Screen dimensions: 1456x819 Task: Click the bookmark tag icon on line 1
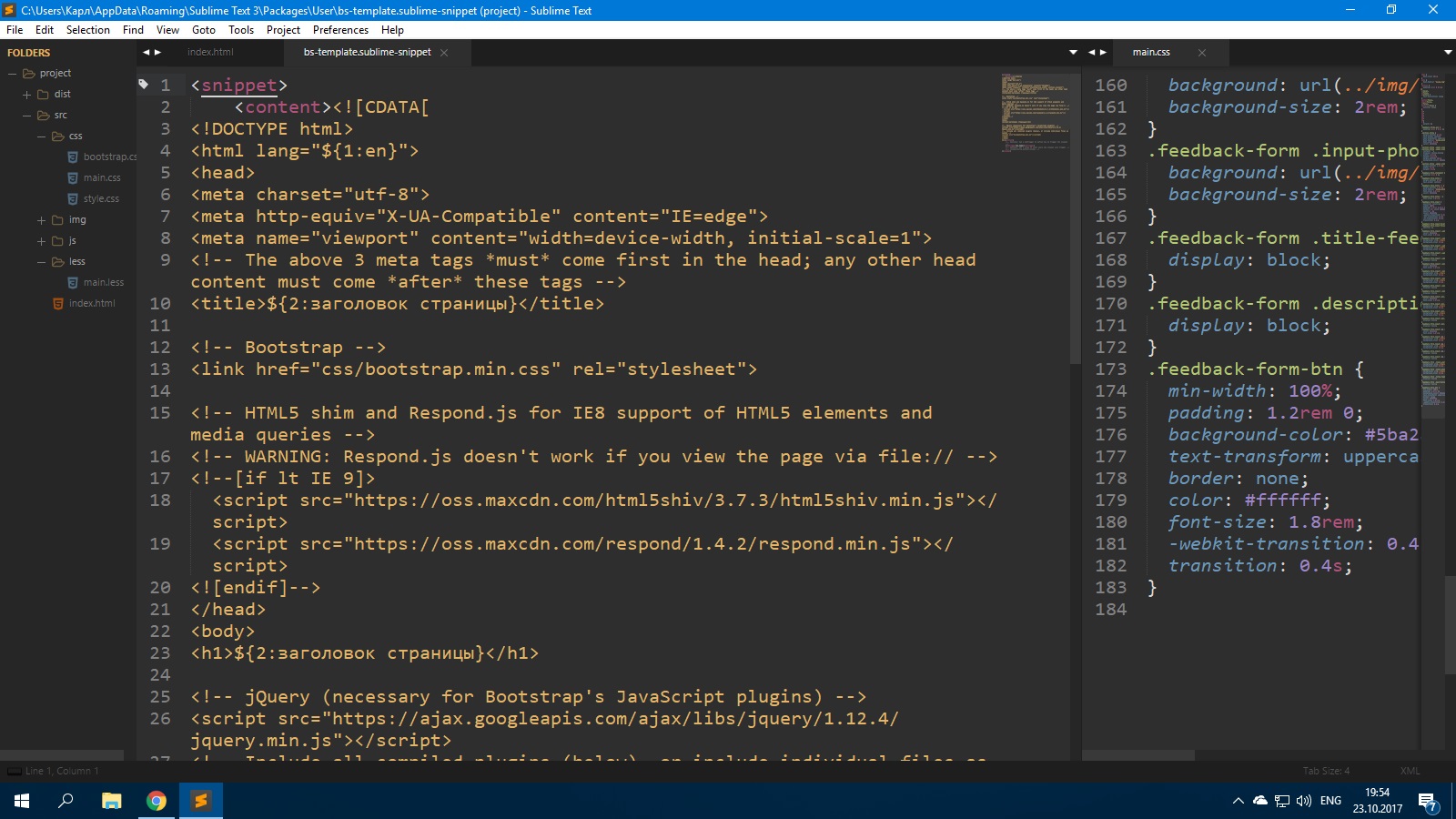pyautogui.click(x=143, y=85)
